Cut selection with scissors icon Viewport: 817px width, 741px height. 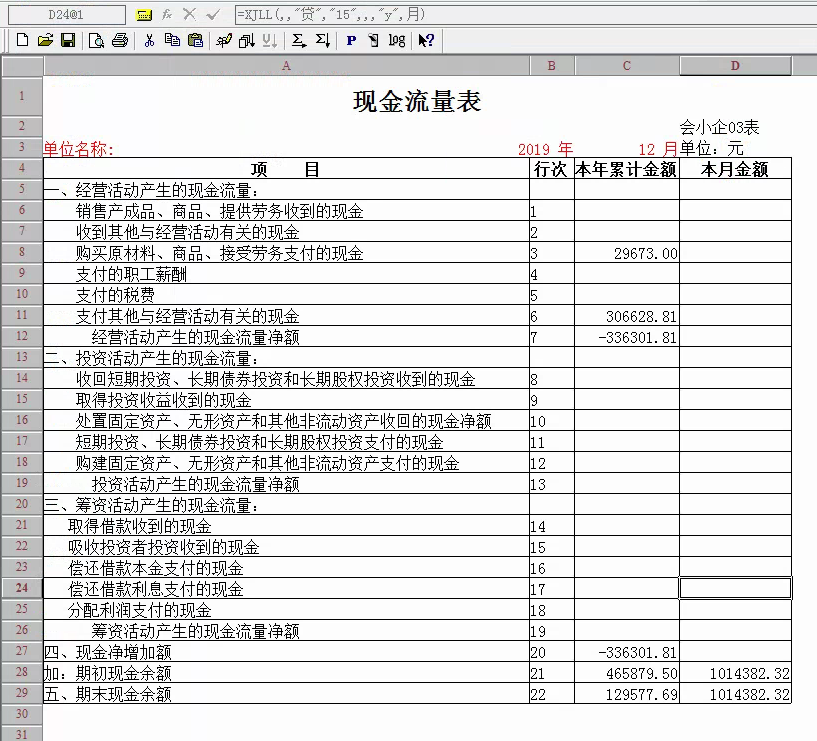click(x=150, y=40)
